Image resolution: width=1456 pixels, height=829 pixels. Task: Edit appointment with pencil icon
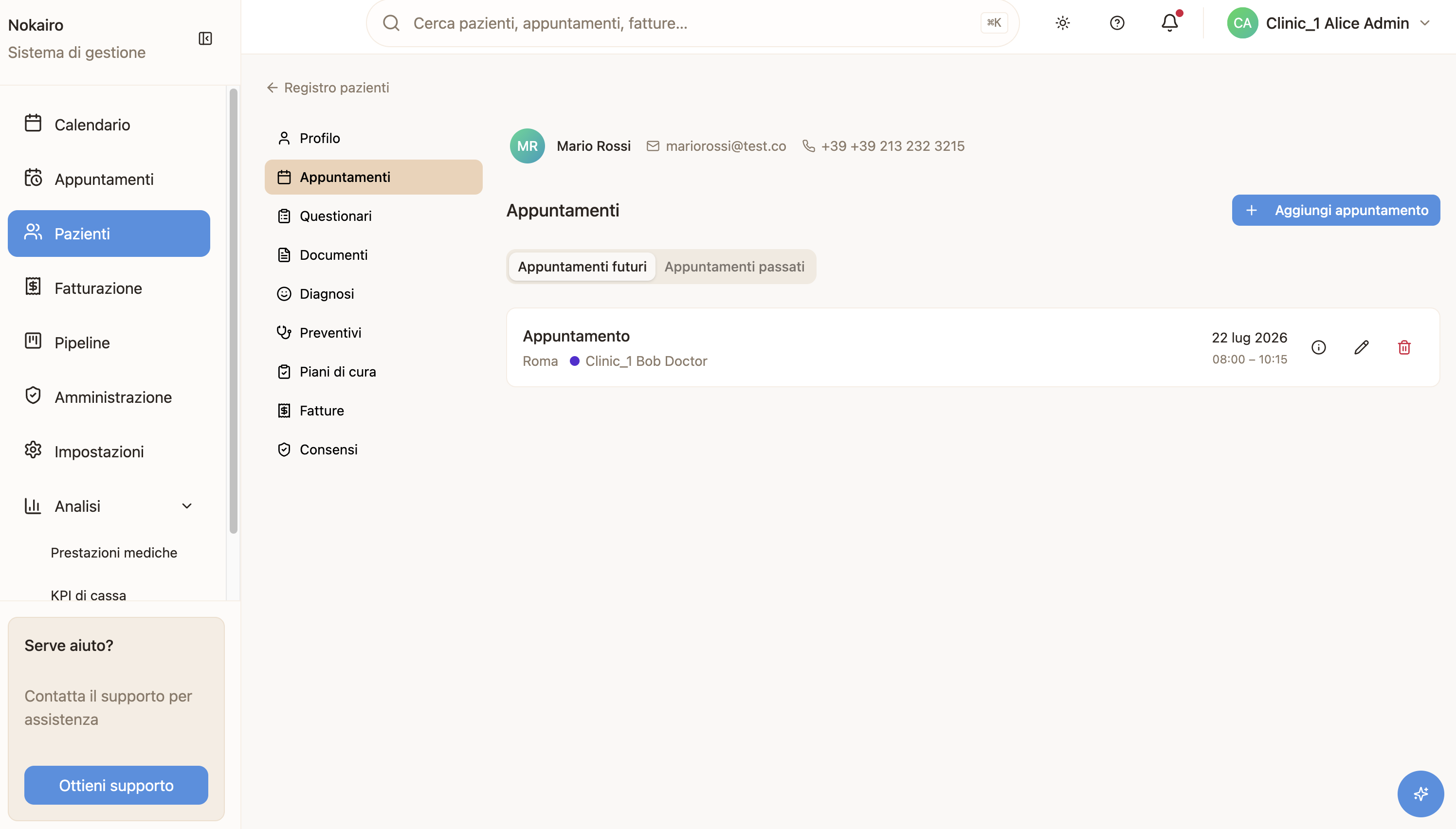[x=1362, y=347]
